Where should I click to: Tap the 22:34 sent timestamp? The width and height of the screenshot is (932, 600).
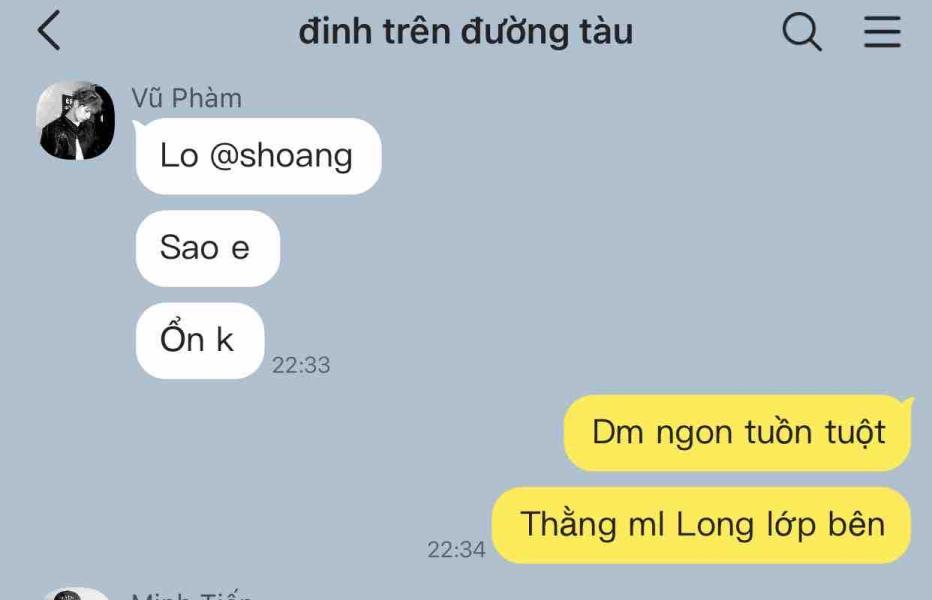tap(456, 549)
